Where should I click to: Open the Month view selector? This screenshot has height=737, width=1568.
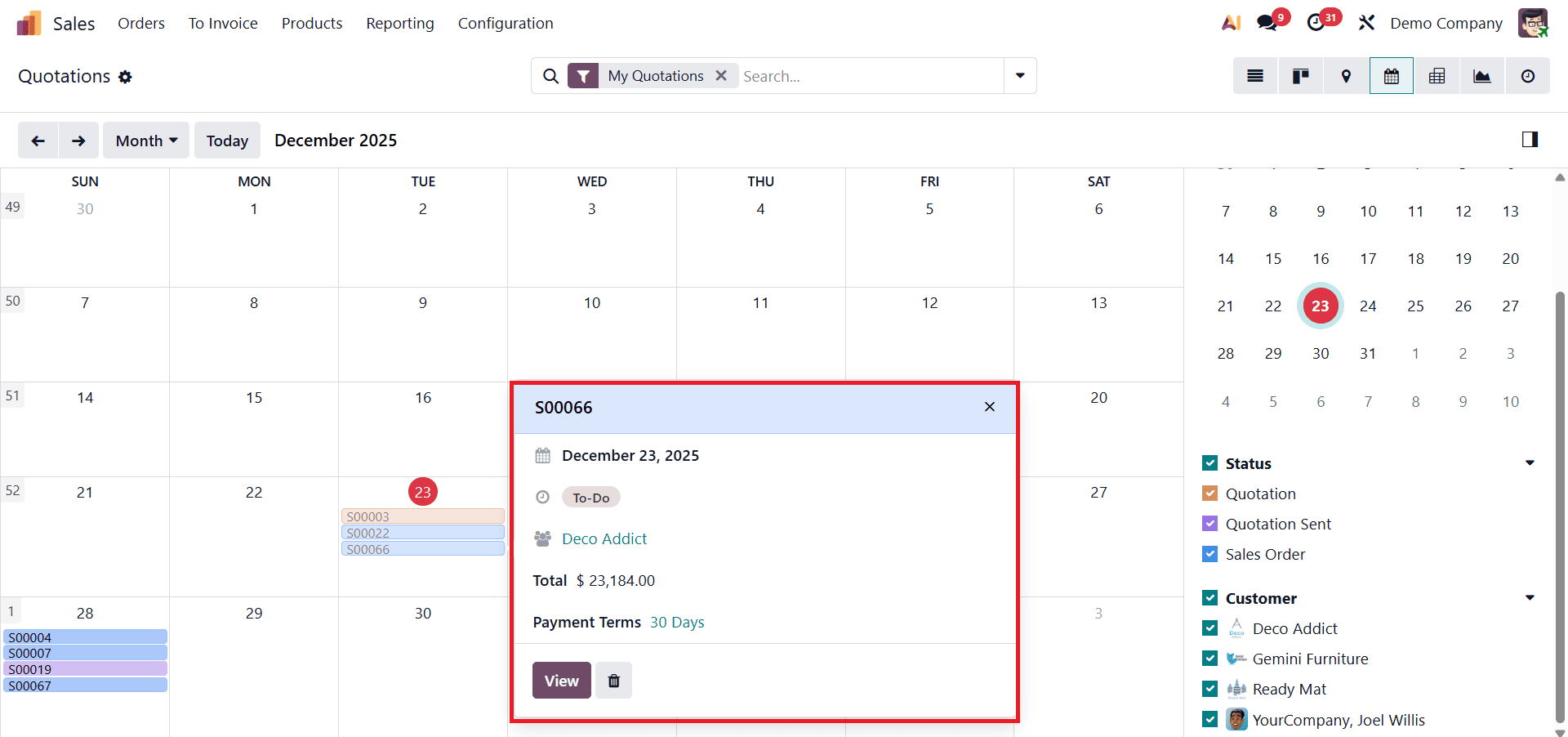(x=145, y=140)
